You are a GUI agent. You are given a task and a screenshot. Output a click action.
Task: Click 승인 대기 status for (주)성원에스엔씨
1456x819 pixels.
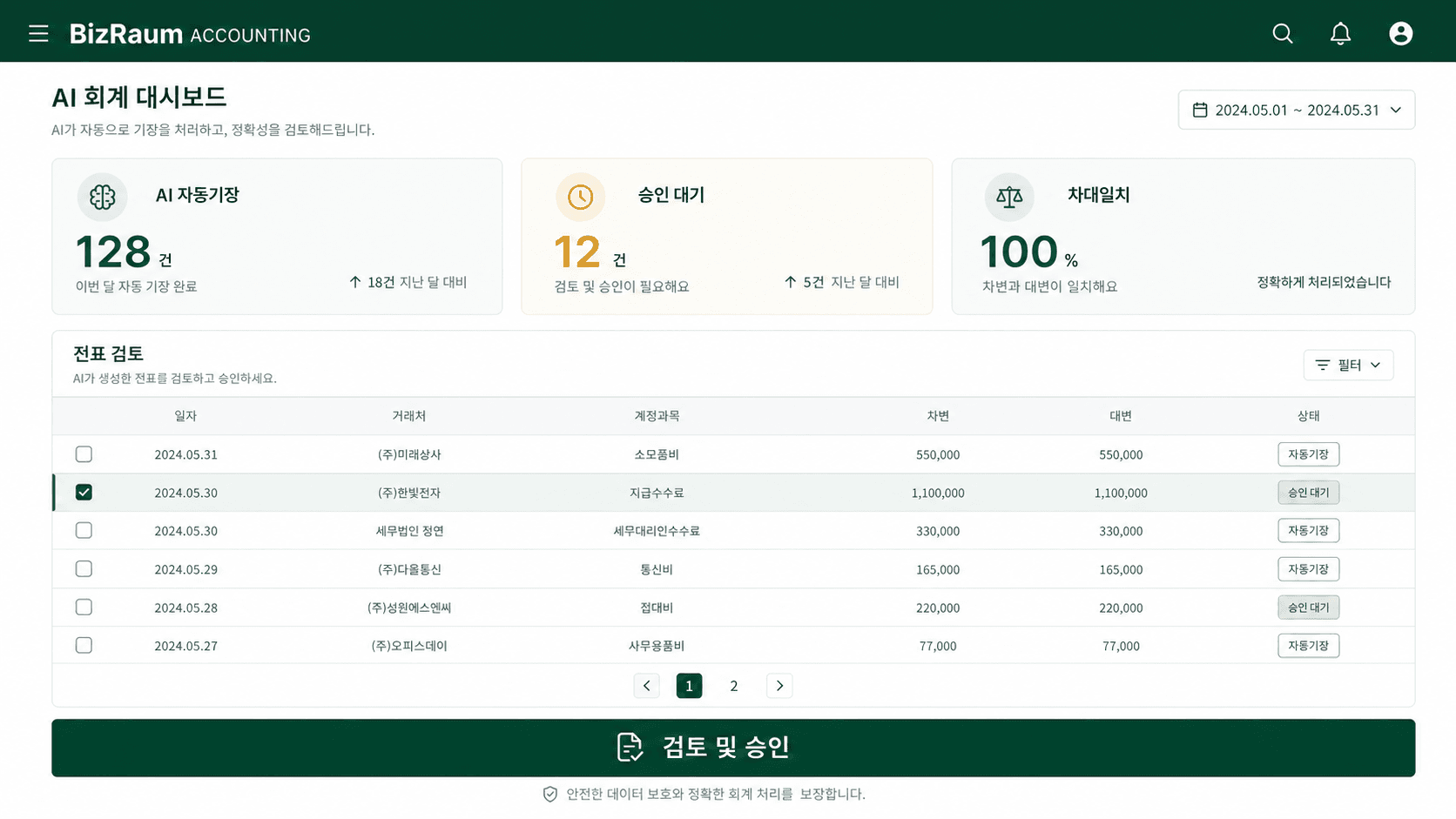pos(1308,608)
